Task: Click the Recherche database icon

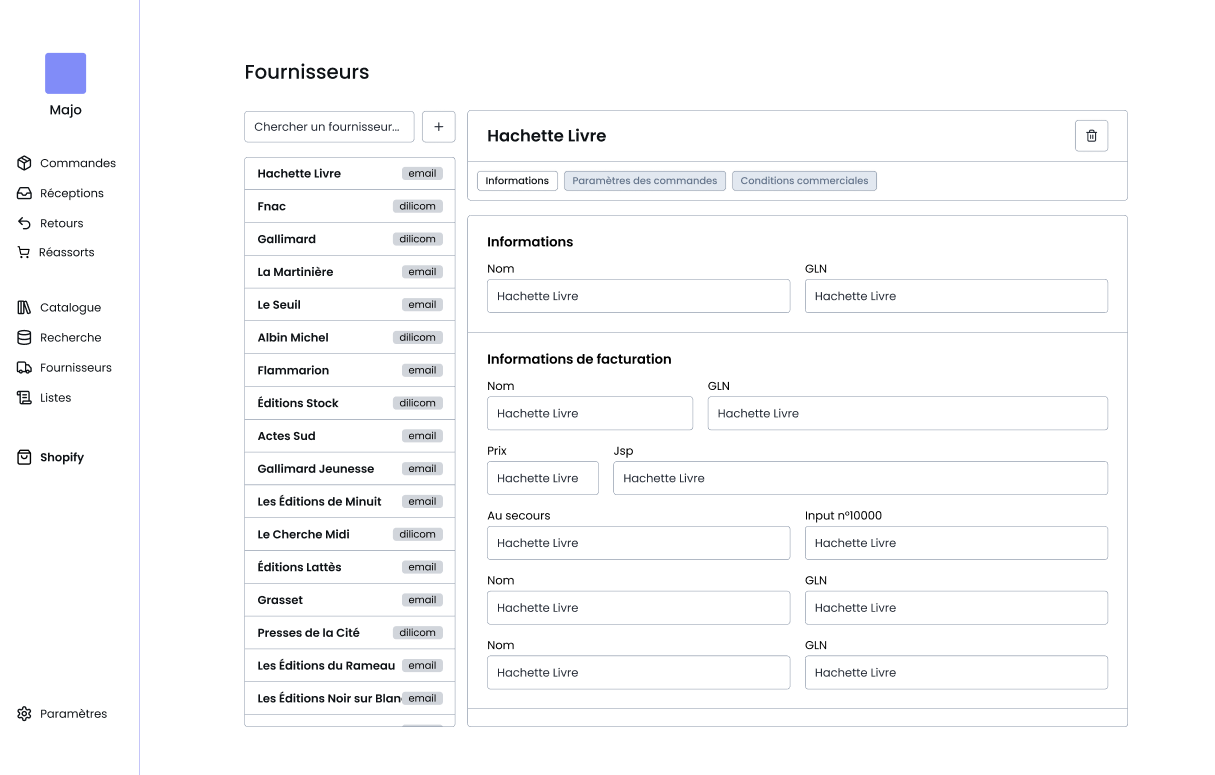Action: (25, 338)
